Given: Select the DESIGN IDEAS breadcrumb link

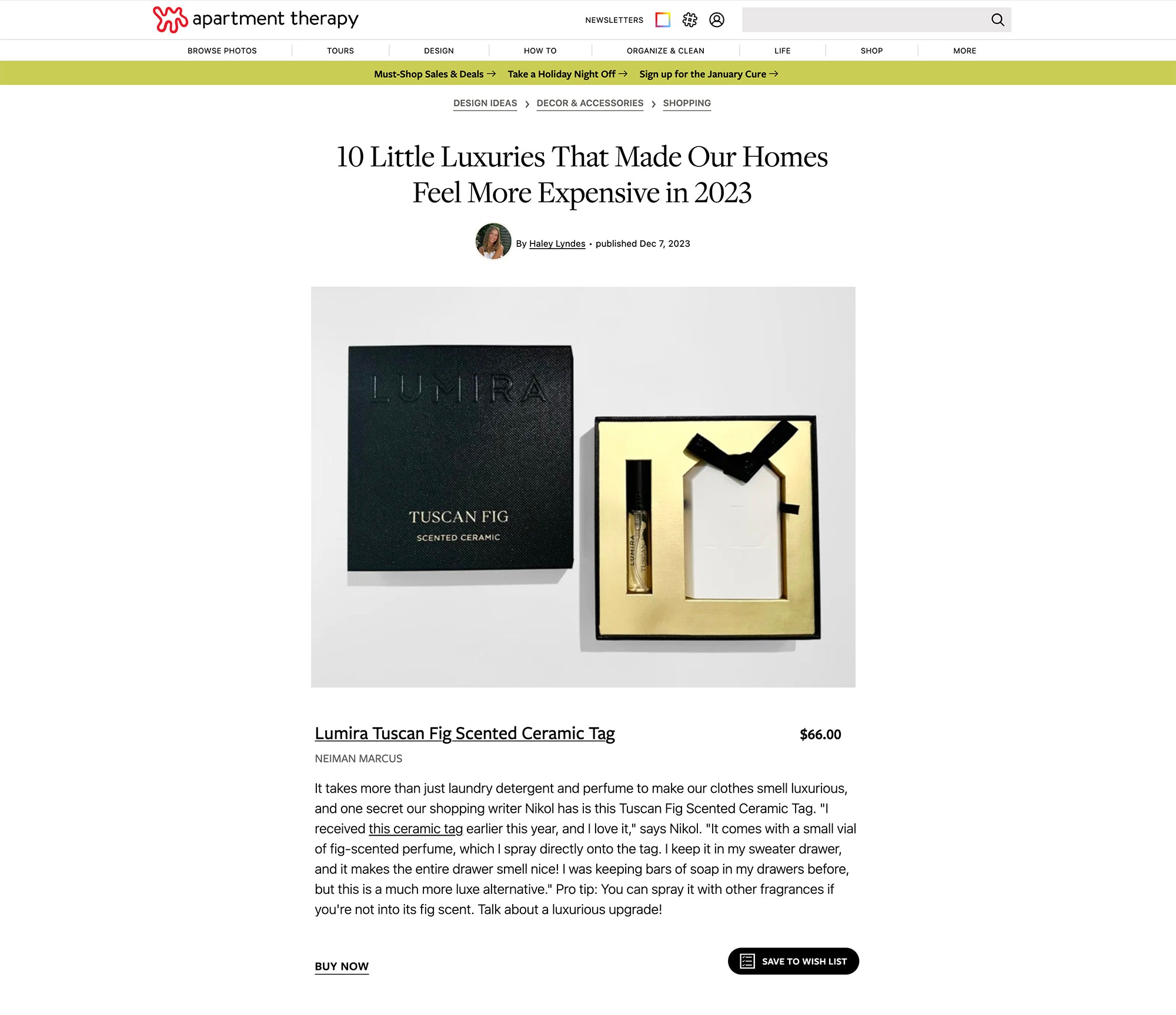Looking at the screenshot, I should 486,103.
